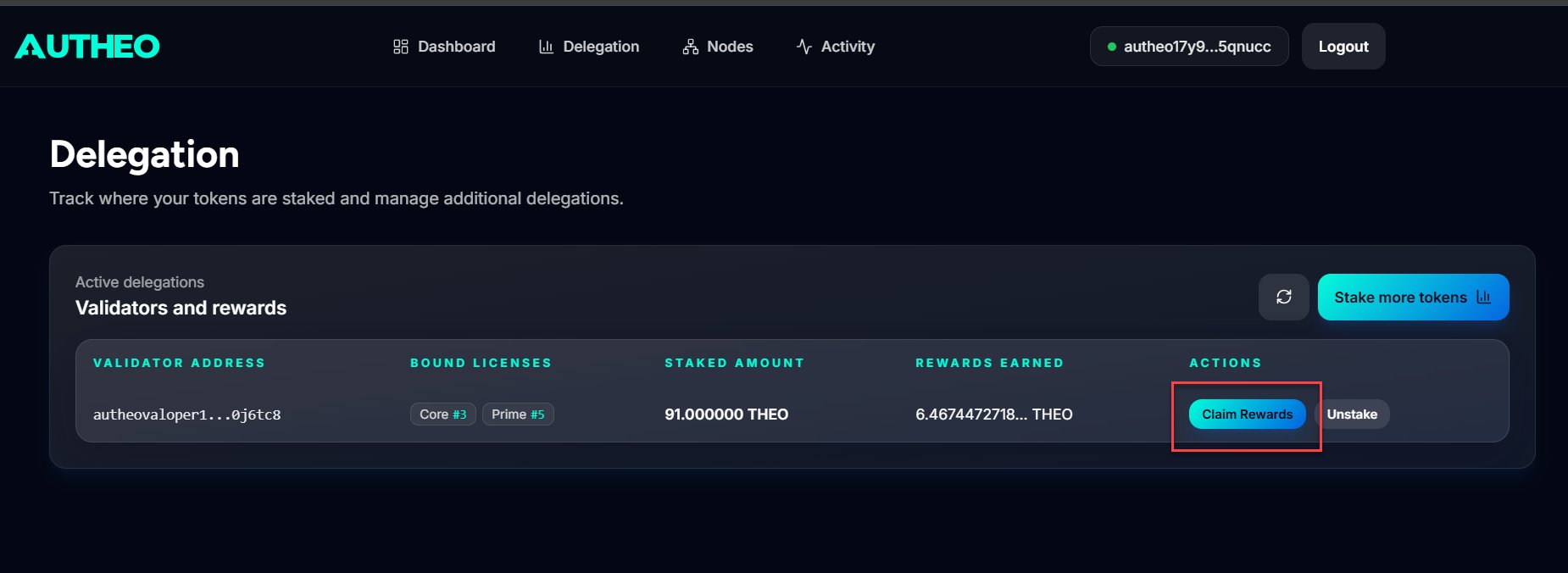Go to Delegation in the navigation
This screenshot has height=573, width=1568.
coord(589,47)
